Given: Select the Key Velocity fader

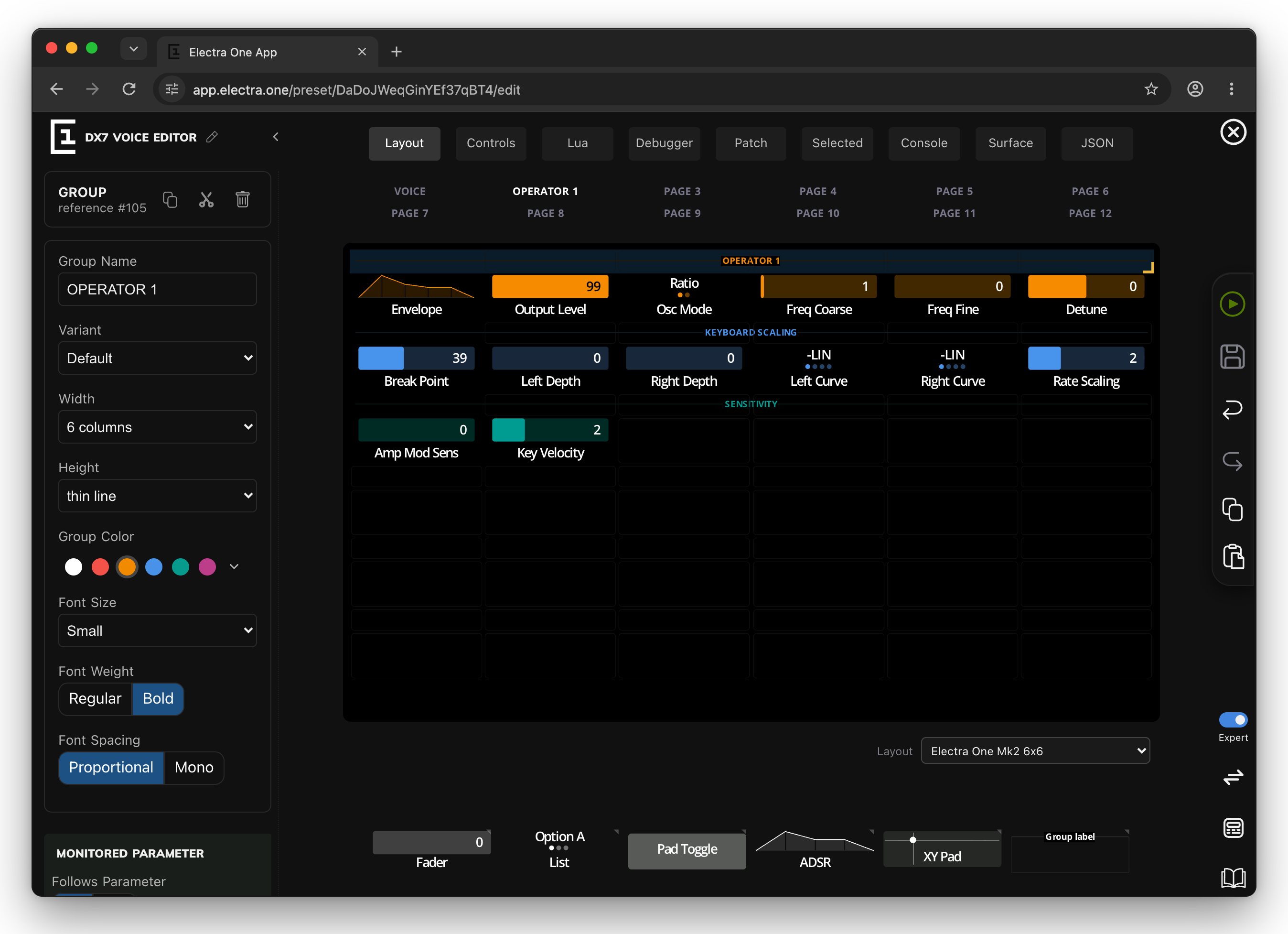Looking at the screenshot, I should [x=550, y=439].
